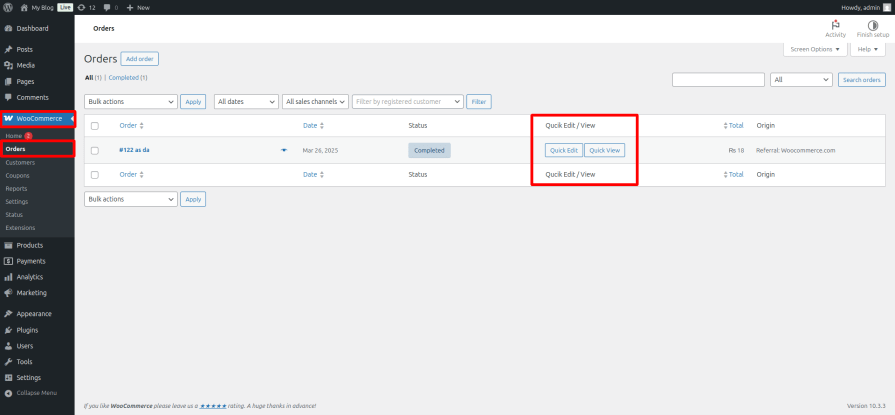Open WooCommerce Orders submenu item
Screen dimensions: 895x415
tap(15, 149)
